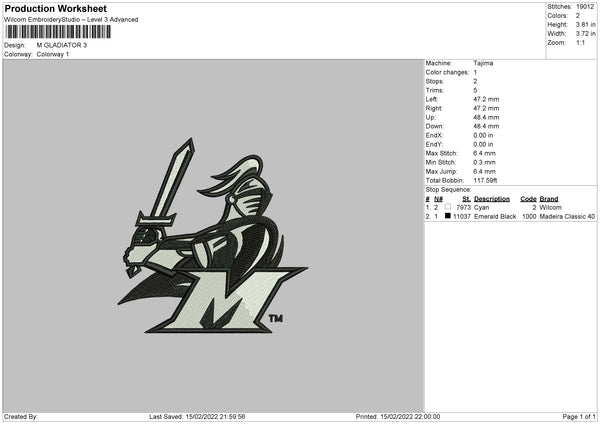Click the Madeira Classic 40 brand entry
The height and width of the screenshot is (424, 600).
coord(567,217)
